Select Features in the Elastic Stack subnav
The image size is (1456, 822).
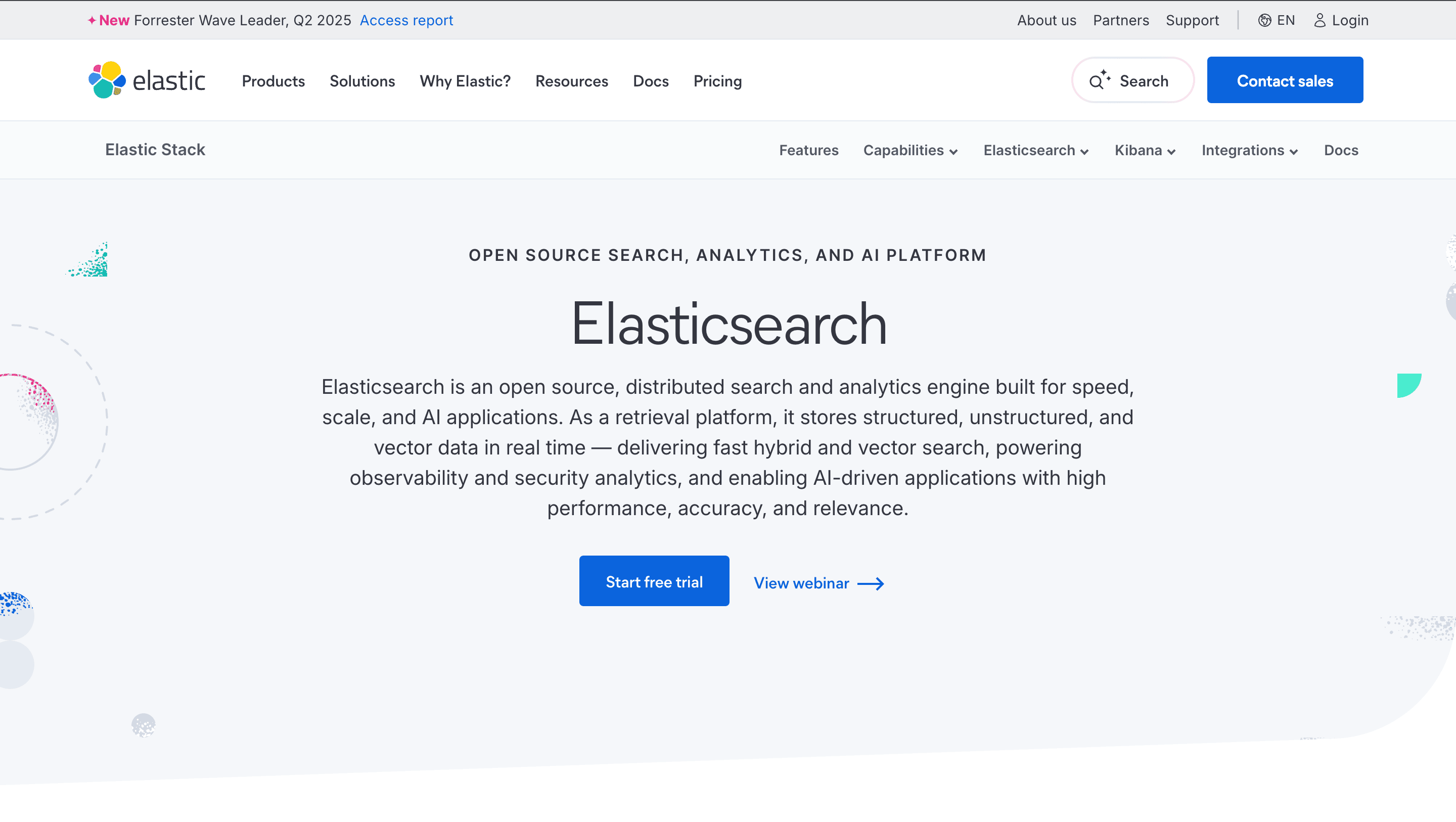(x=809, y=150)
